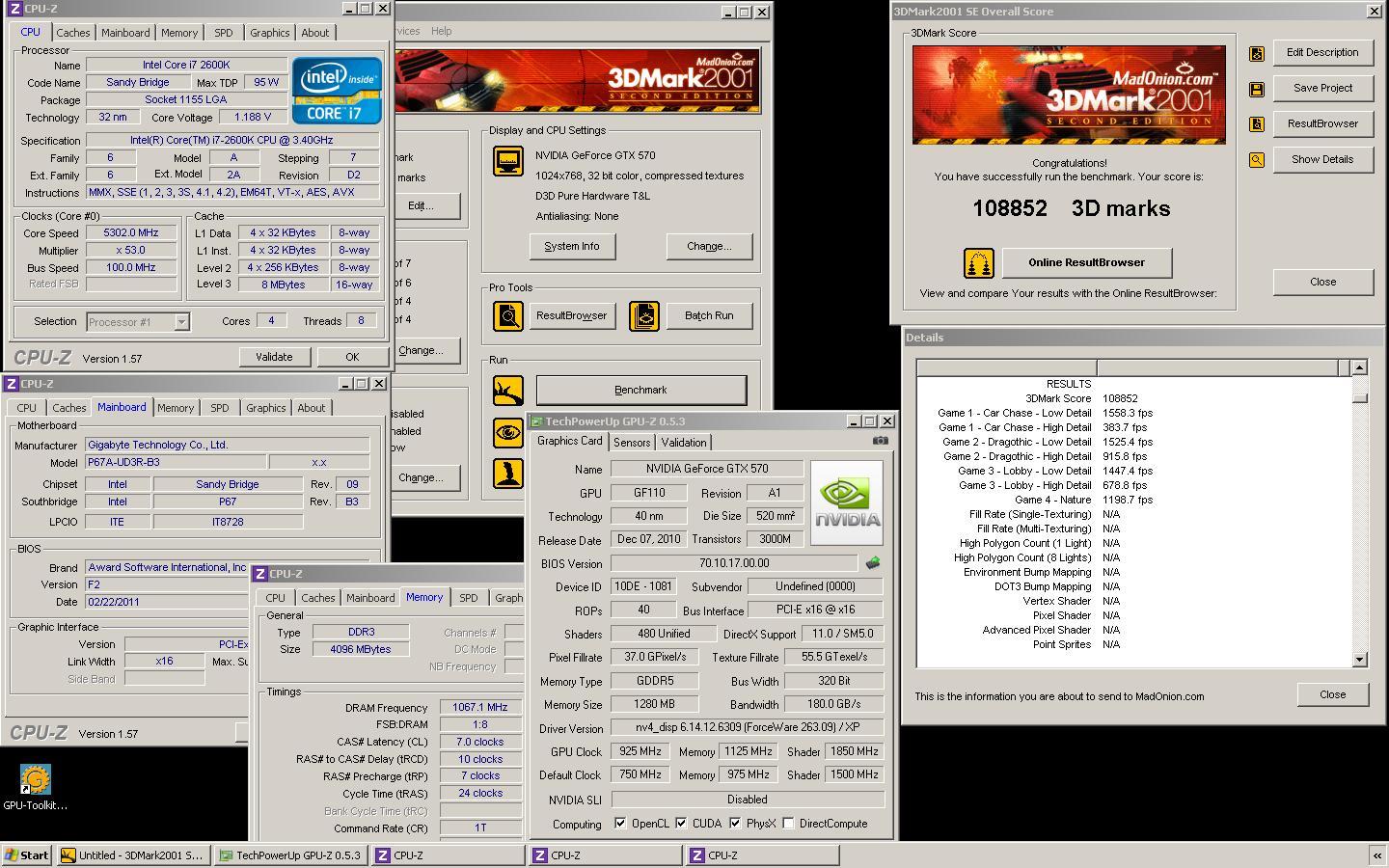Click the Validate button in CPU-Z
Image resolution: width=1389 pixels, height=868 pixels.
(274, 357)
